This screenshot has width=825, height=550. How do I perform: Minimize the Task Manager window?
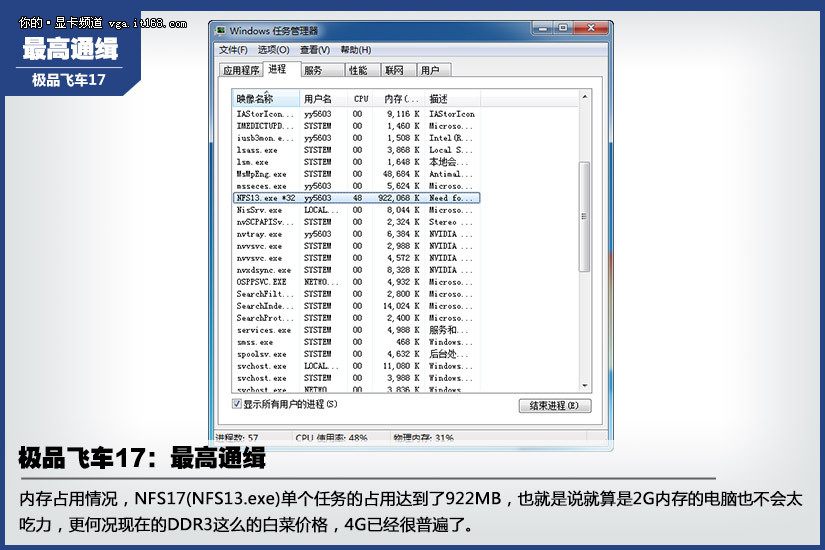pos(542,28)
